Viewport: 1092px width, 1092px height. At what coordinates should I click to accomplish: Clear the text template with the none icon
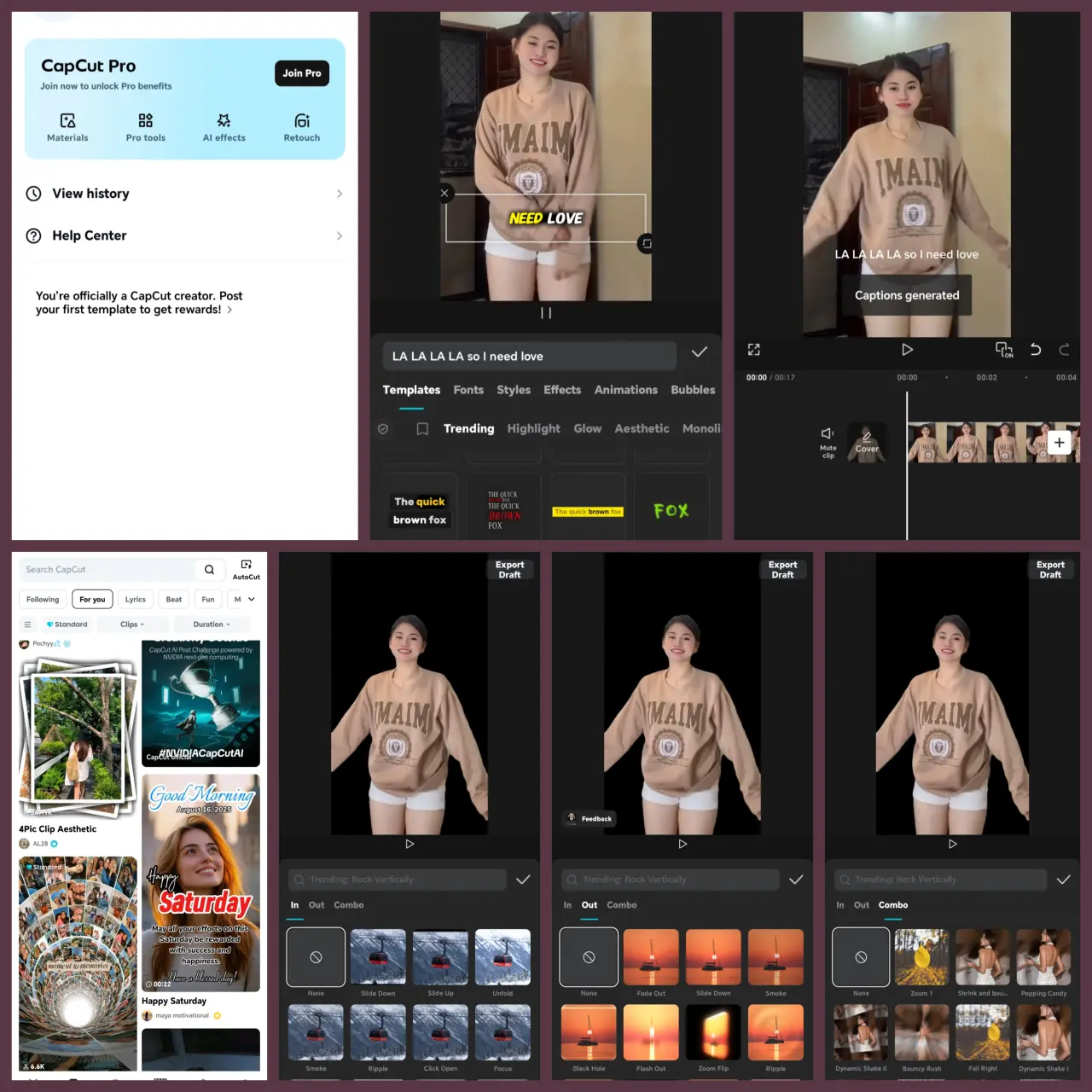click(x=383, y=429)
